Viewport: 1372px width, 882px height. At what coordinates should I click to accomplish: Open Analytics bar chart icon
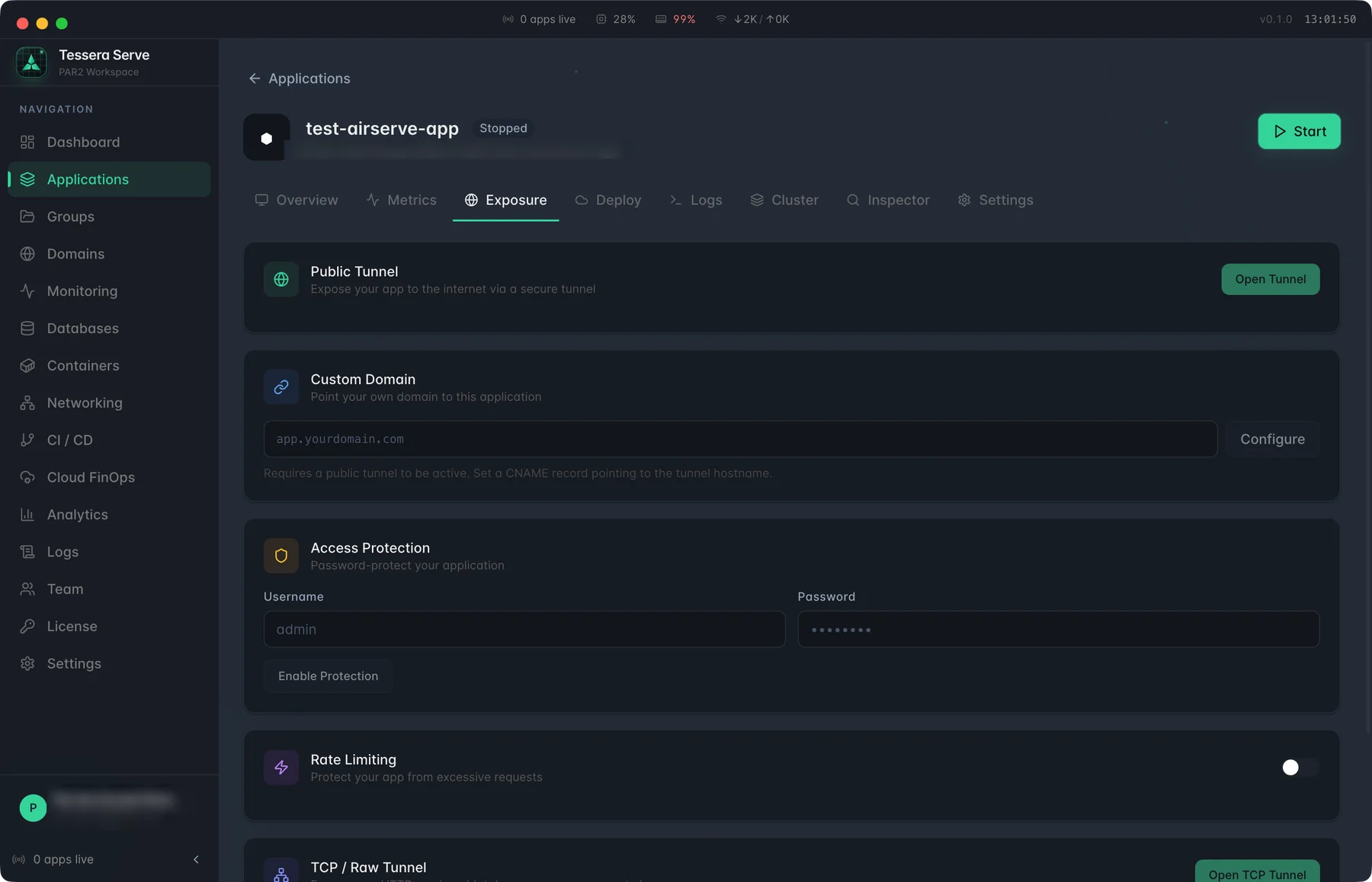click(x=27, y=515)
